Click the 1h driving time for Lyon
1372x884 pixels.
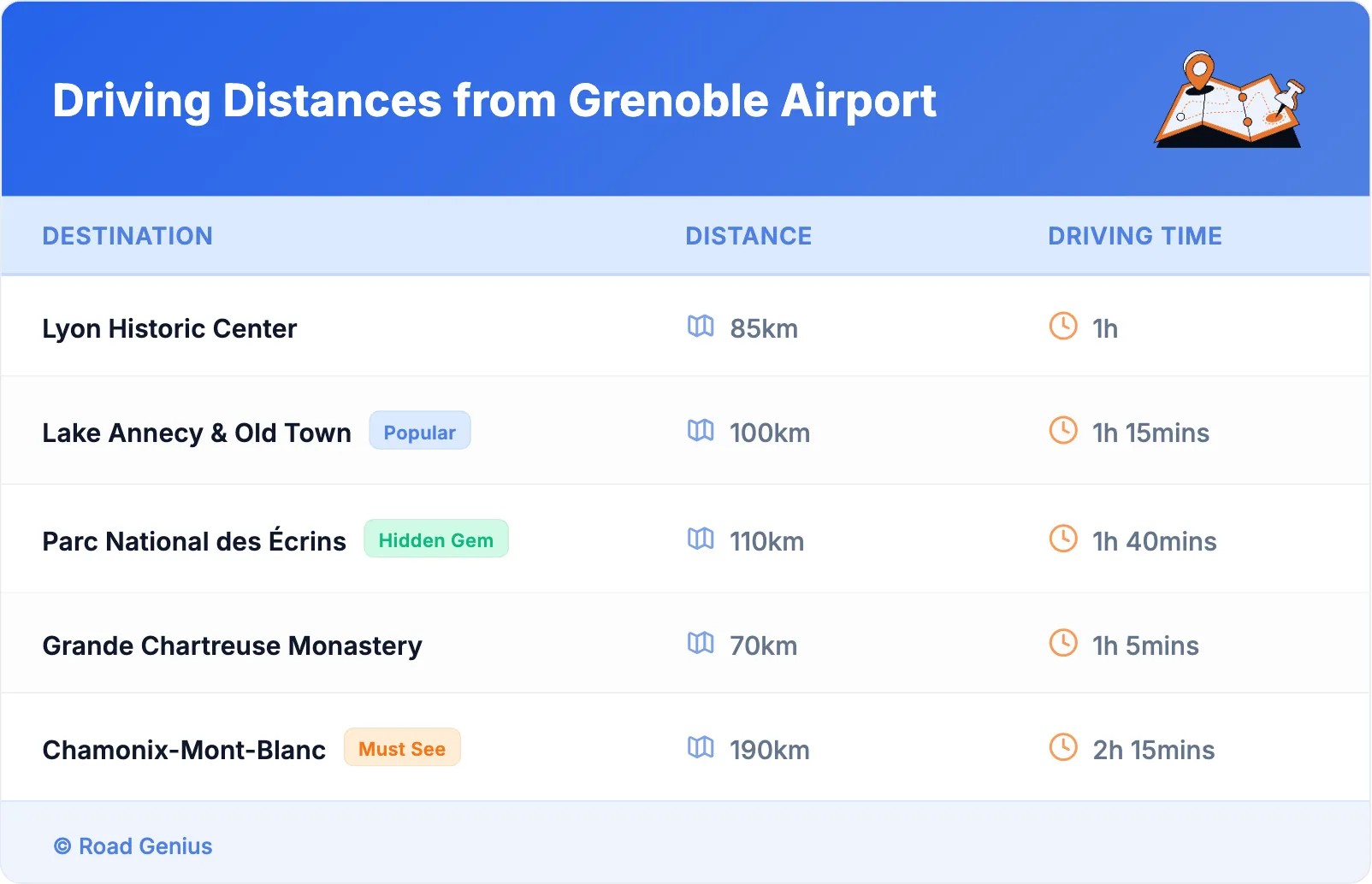coord(1105,328)
